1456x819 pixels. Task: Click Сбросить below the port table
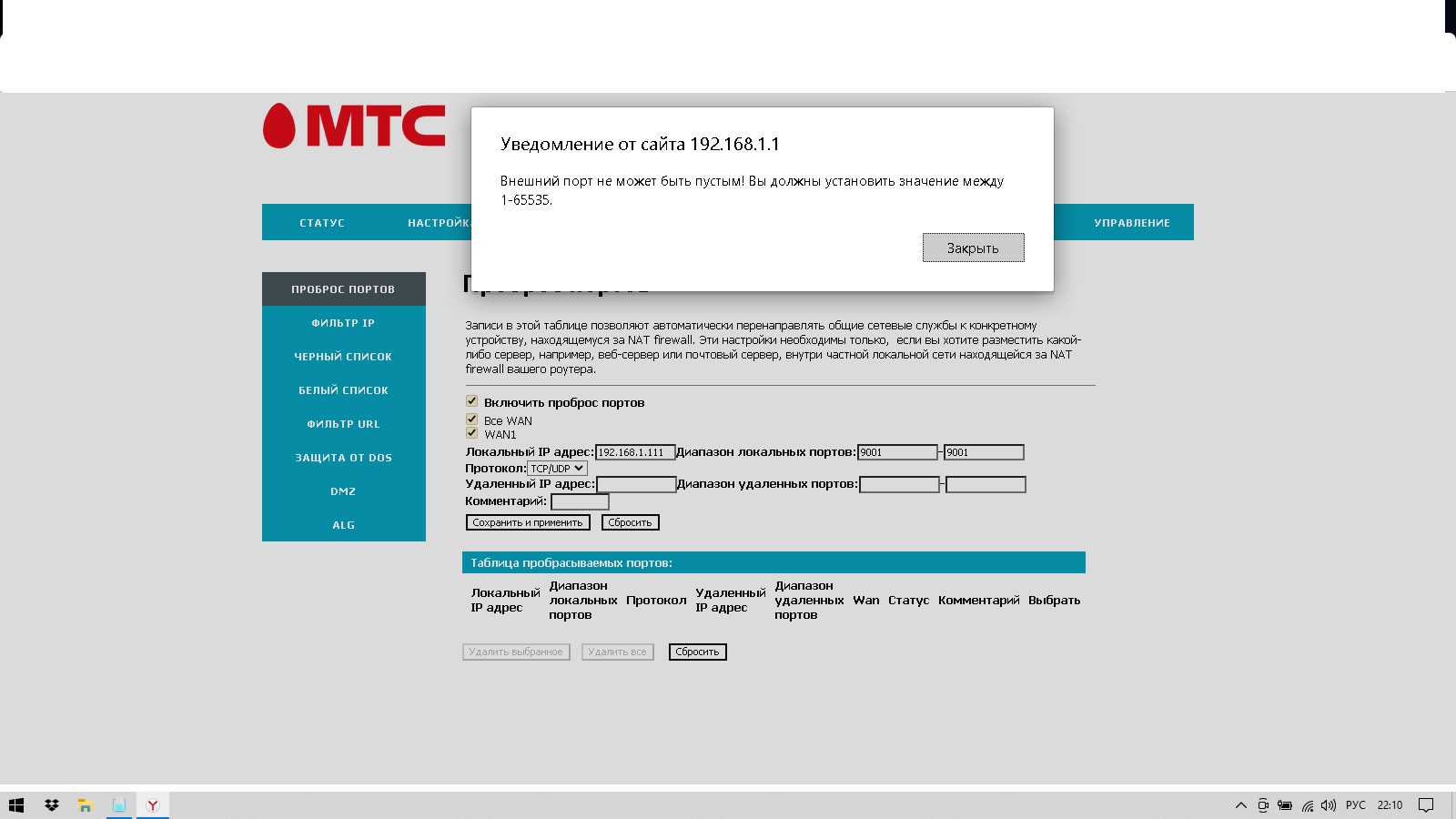coord(697,652)
